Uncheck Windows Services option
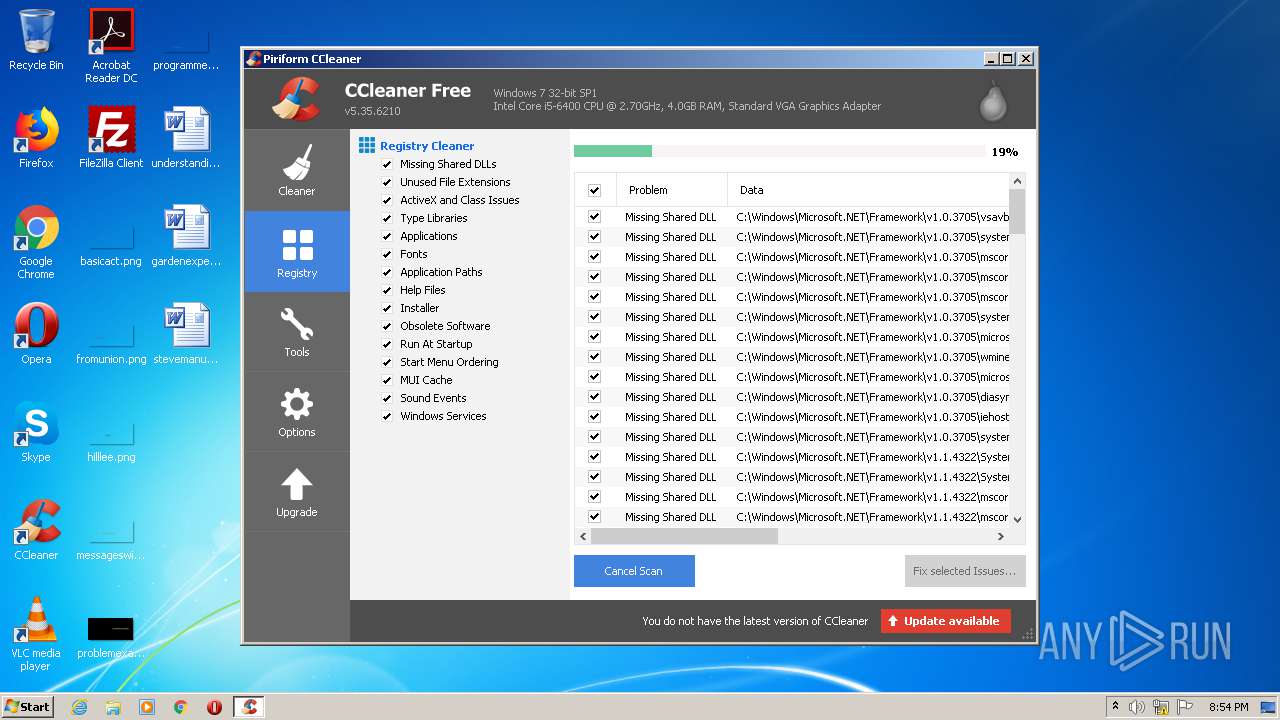The width and height of the screenshot is (1280, 720). click(x=386, y=416)
